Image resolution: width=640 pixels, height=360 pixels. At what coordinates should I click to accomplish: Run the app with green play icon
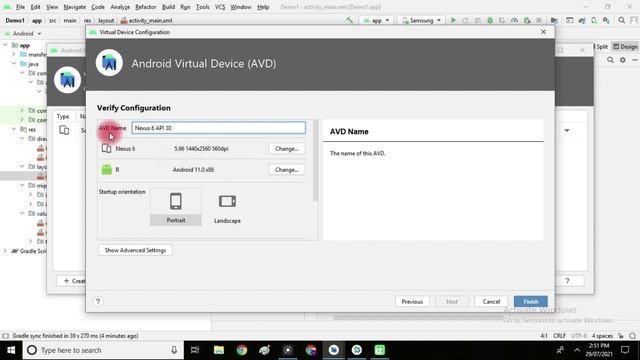click(453, 20)
